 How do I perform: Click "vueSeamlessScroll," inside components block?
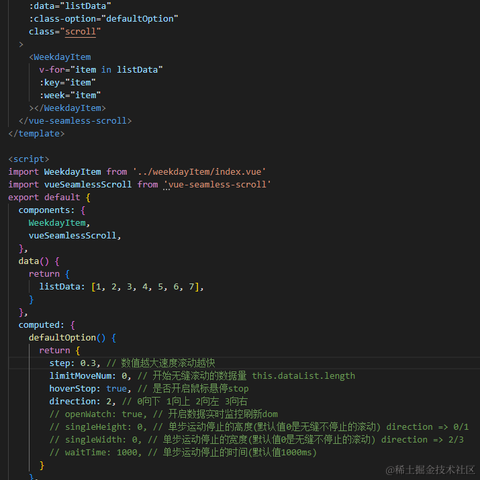tap(75, 236)
